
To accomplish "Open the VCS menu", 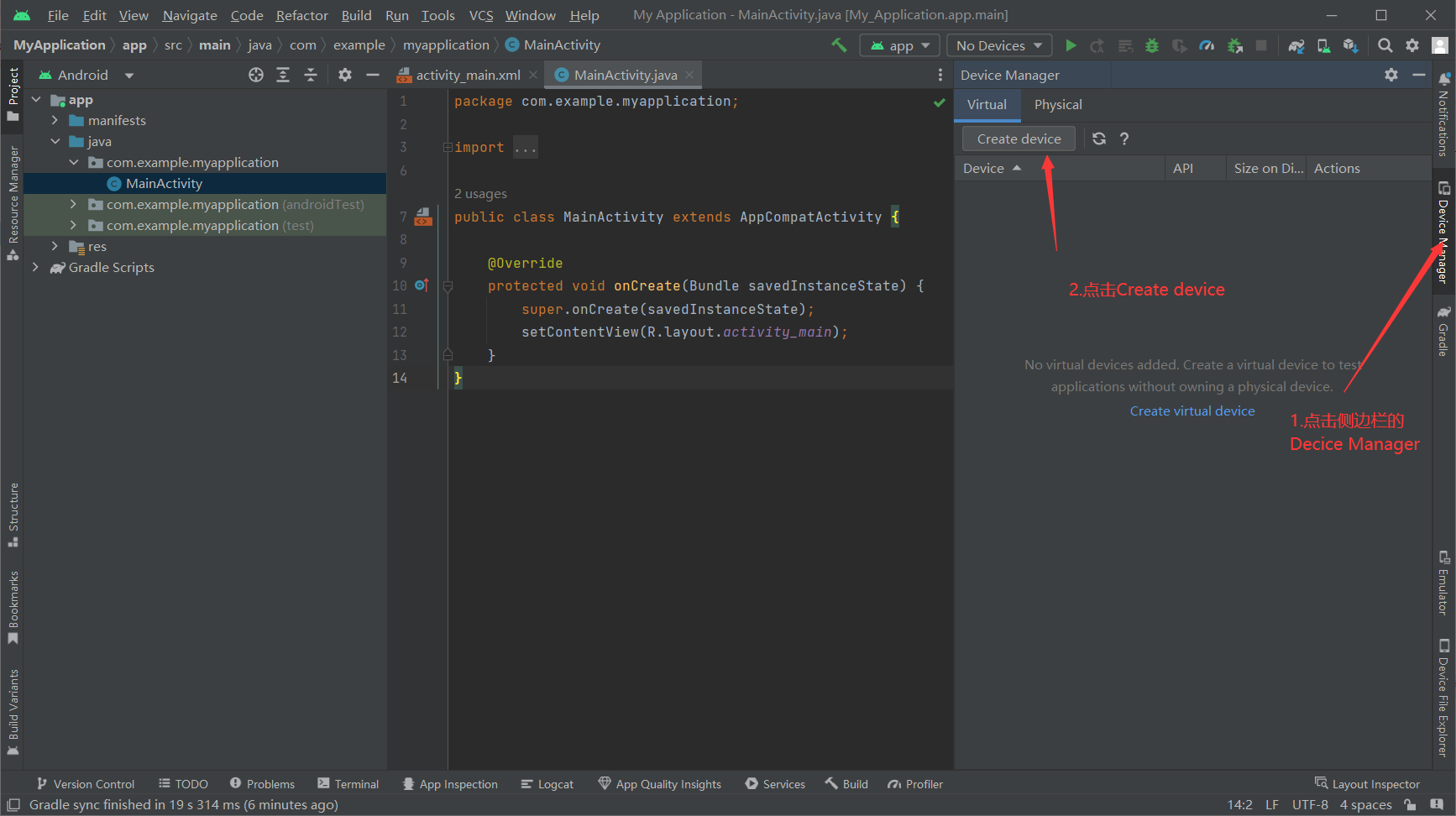I will tap(481, 15).
